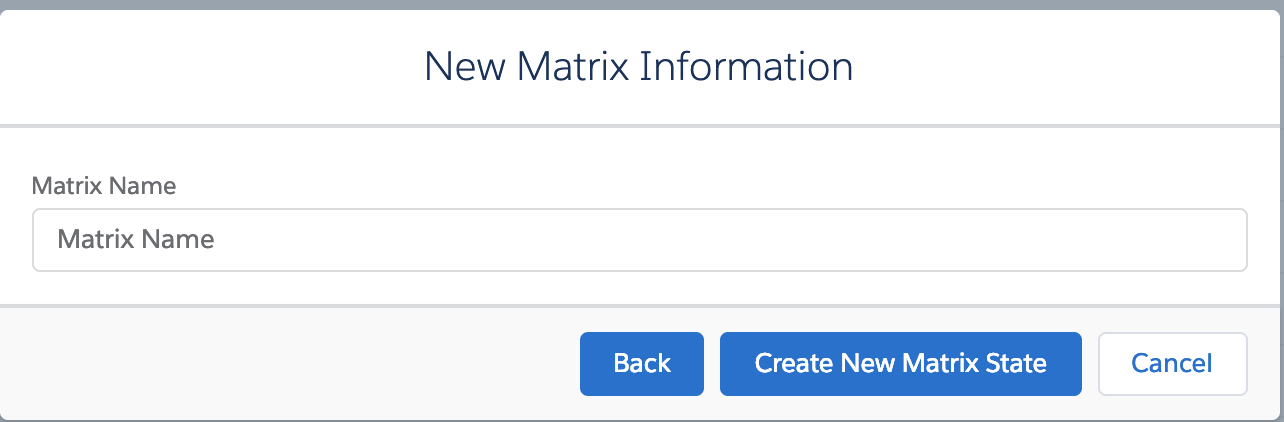Click the Matrix Name placeholder text
The height and width of the screenshot is (422, 1284).
coord(136,240)
